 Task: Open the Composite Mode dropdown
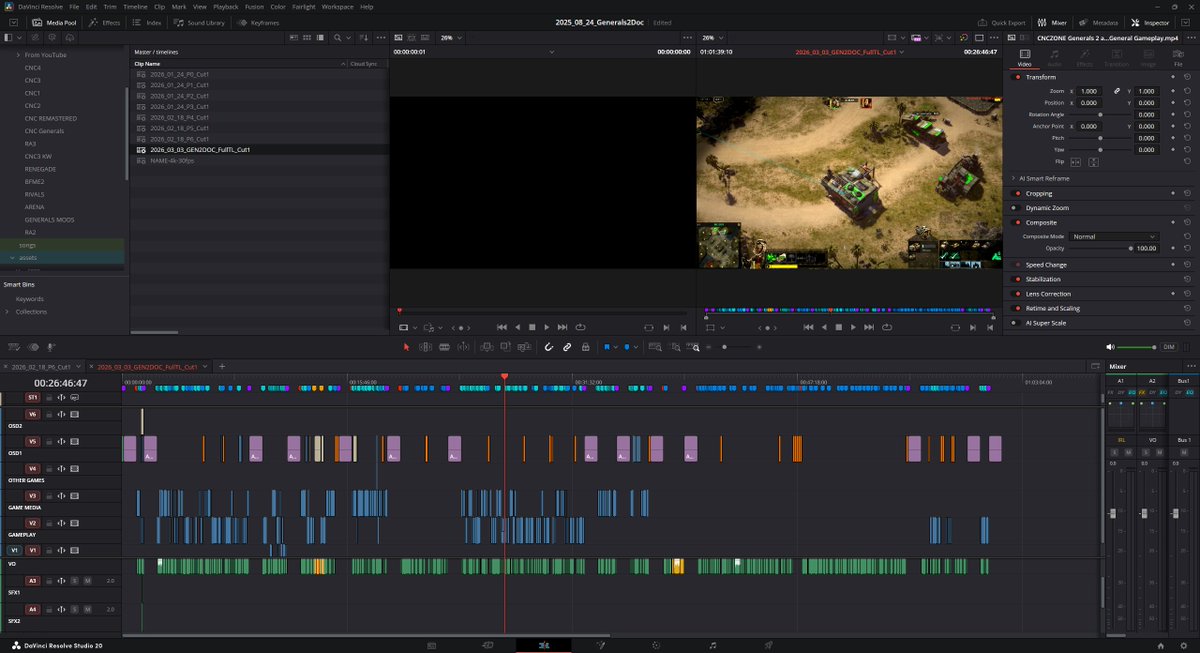[x=1114, y=237]
